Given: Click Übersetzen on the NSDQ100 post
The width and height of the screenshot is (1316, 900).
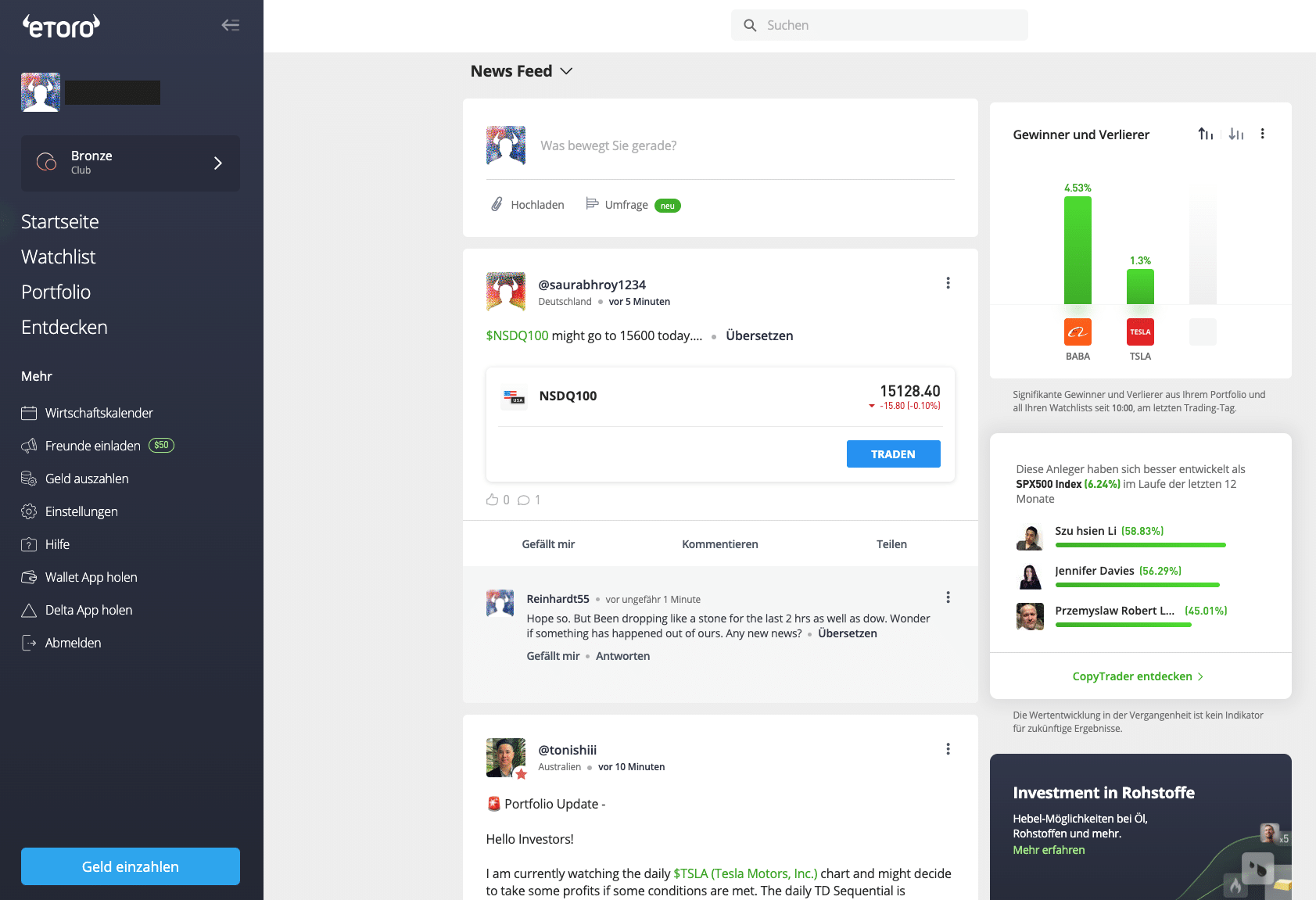Looking at the screenshot, I should pos(759,335).
